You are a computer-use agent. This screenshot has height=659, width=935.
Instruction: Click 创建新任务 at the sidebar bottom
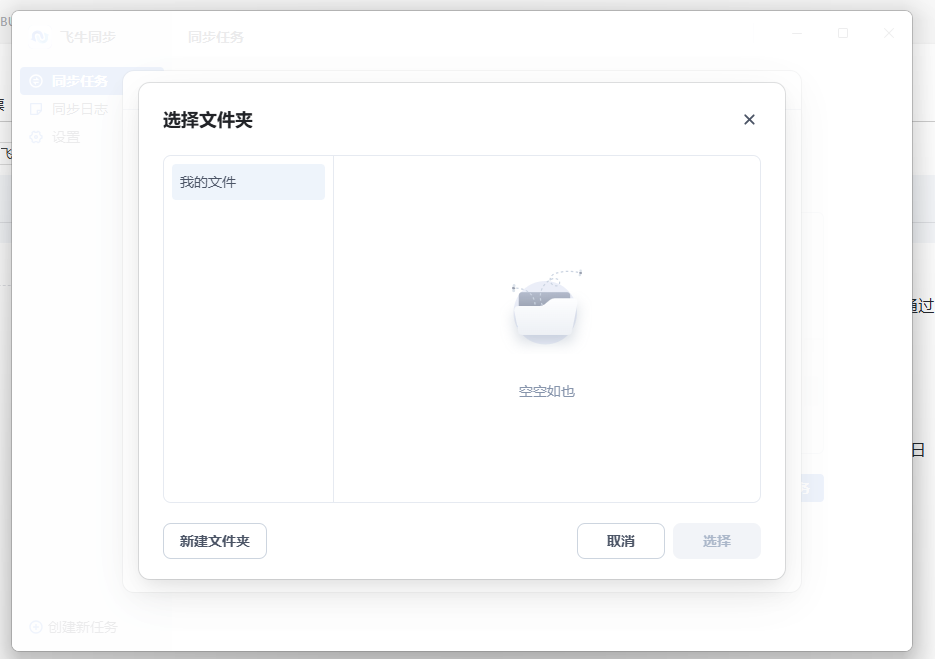pyautogui.click(x=74, y=627)
